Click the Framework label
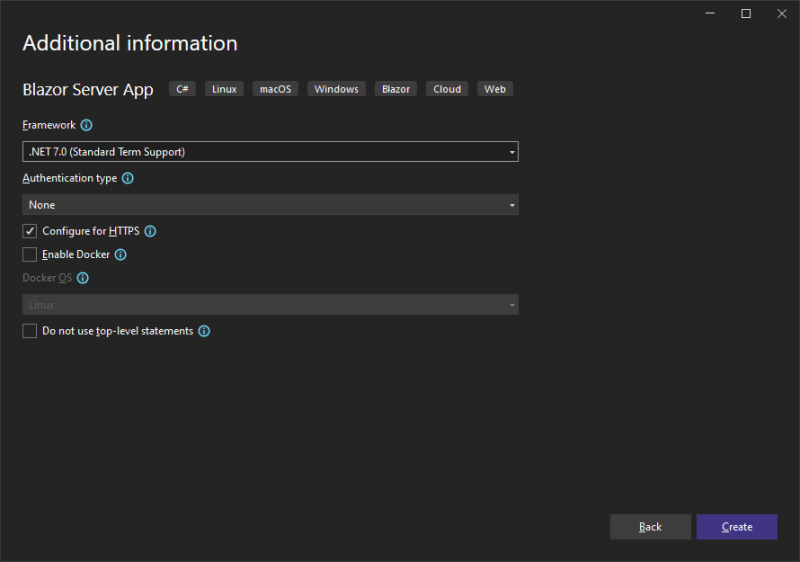This screenshot has height=562, width=800. tap(49, 125)
